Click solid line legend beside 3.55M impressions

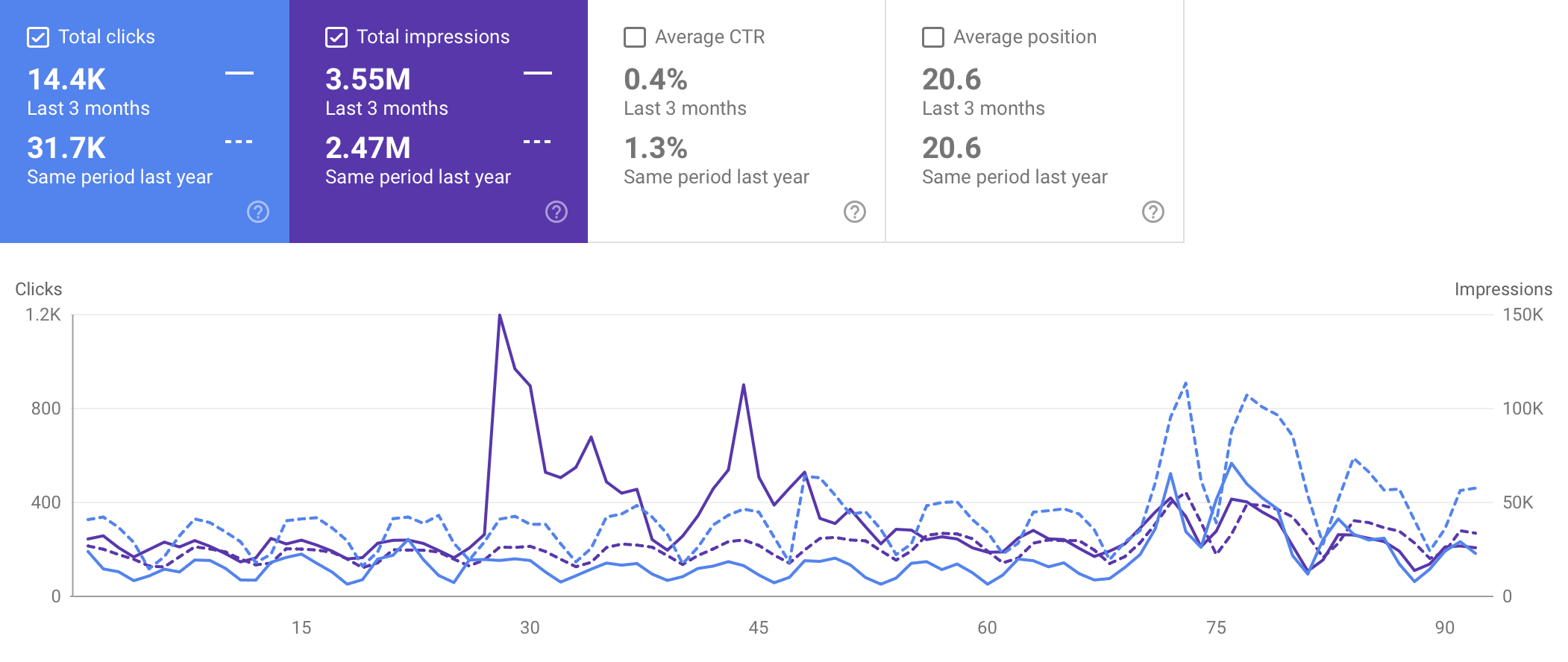coord(538,73)
